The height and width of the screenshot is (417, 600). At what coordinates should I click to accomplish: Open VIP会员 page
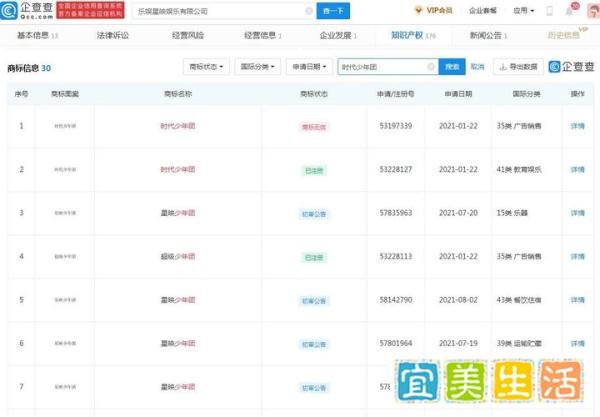point(434,11)
